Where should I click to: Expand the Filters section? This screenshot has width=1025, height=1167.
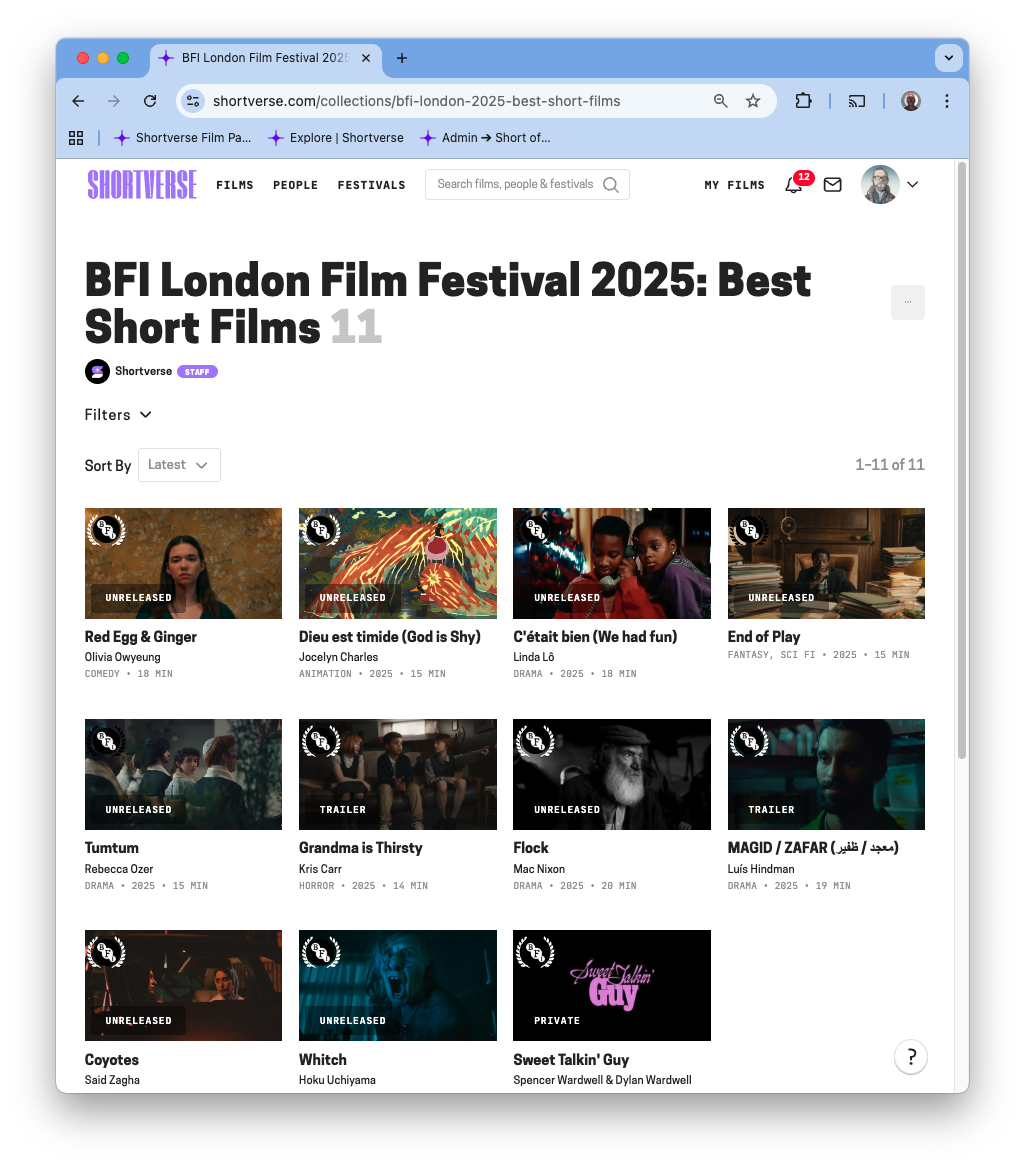pyautogui.click(x=117, y=414)
